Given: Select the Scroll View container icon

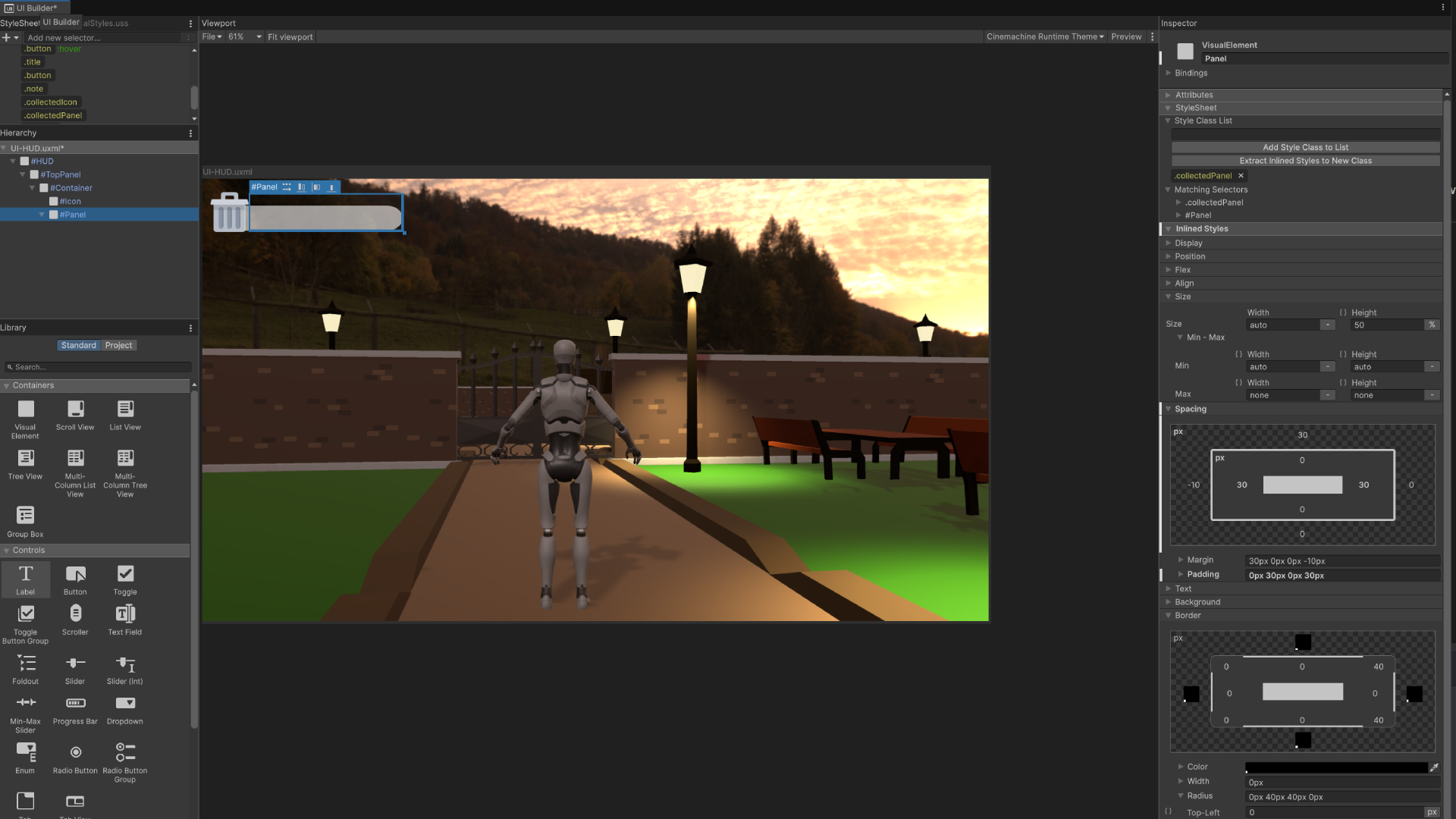Looking at the screenshot, I should tap(75, 410).
